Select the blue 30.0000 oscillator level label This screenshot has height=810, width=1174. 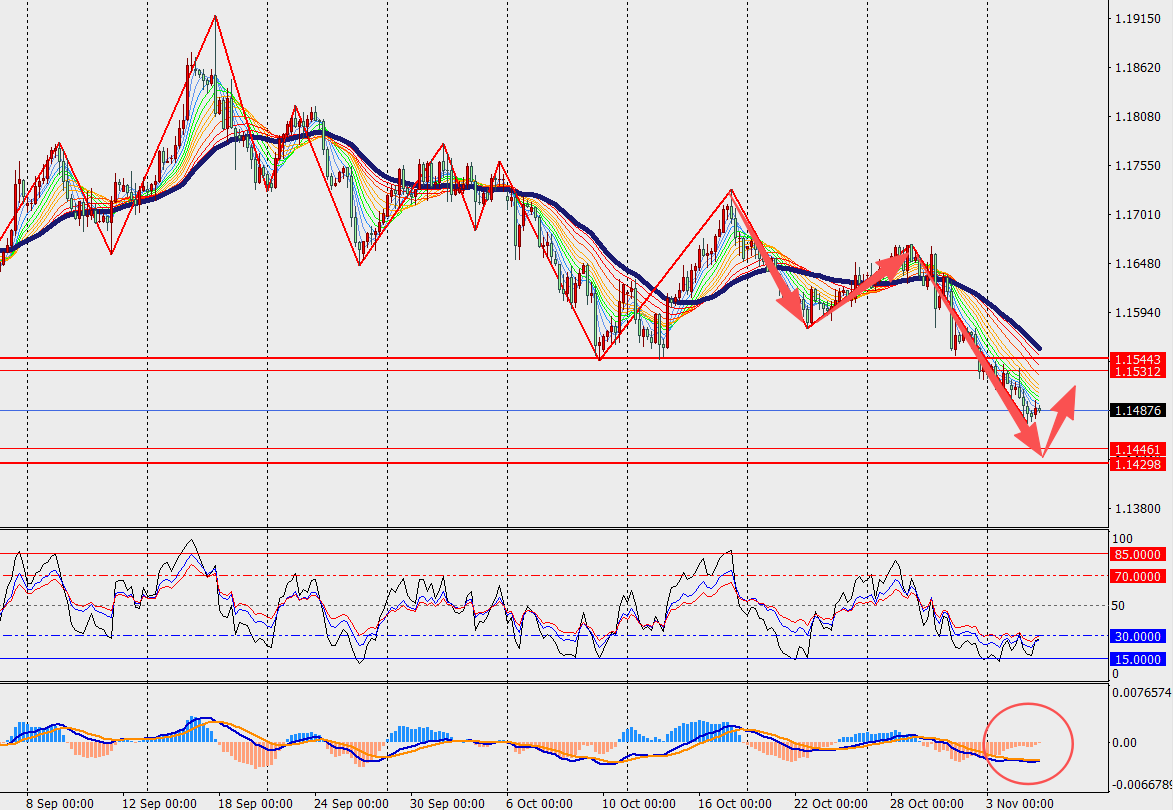(1140, 636)
